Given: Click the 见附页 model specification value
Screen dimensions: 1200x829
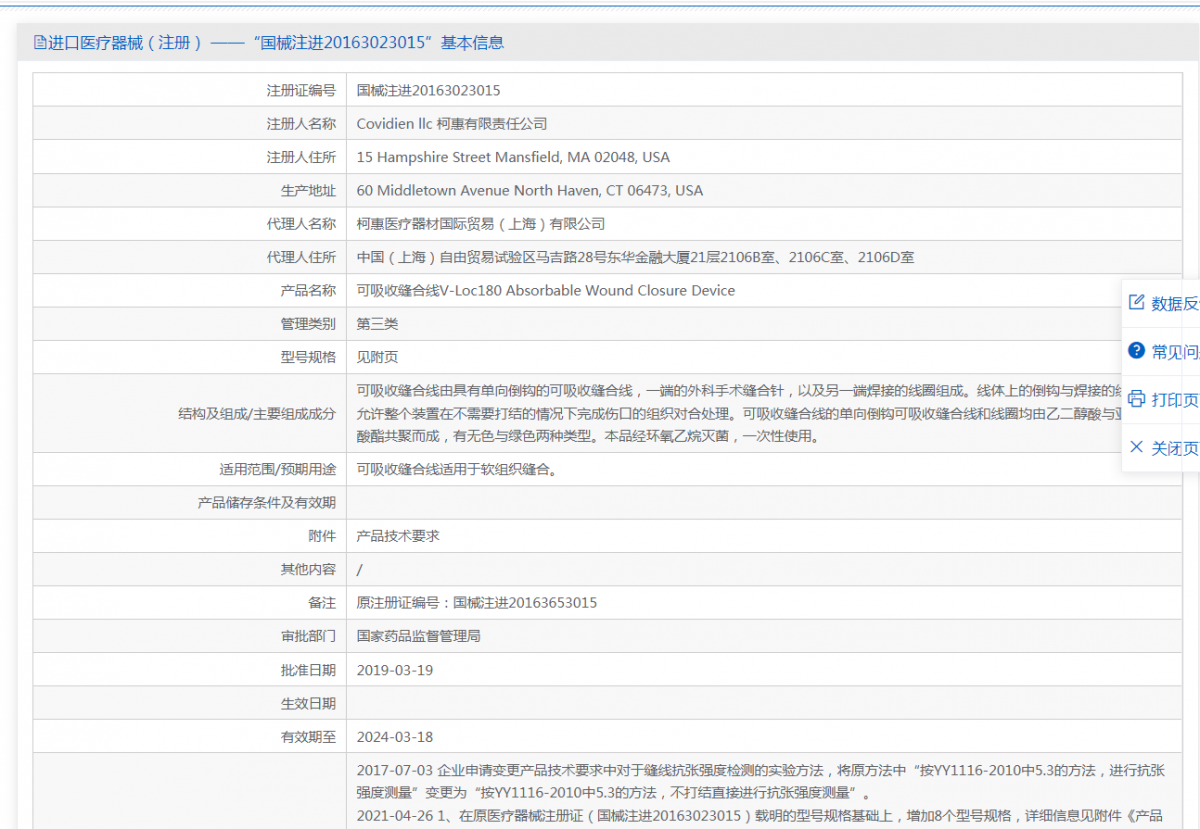Looking at the screenshot, I should coord(377,357).
